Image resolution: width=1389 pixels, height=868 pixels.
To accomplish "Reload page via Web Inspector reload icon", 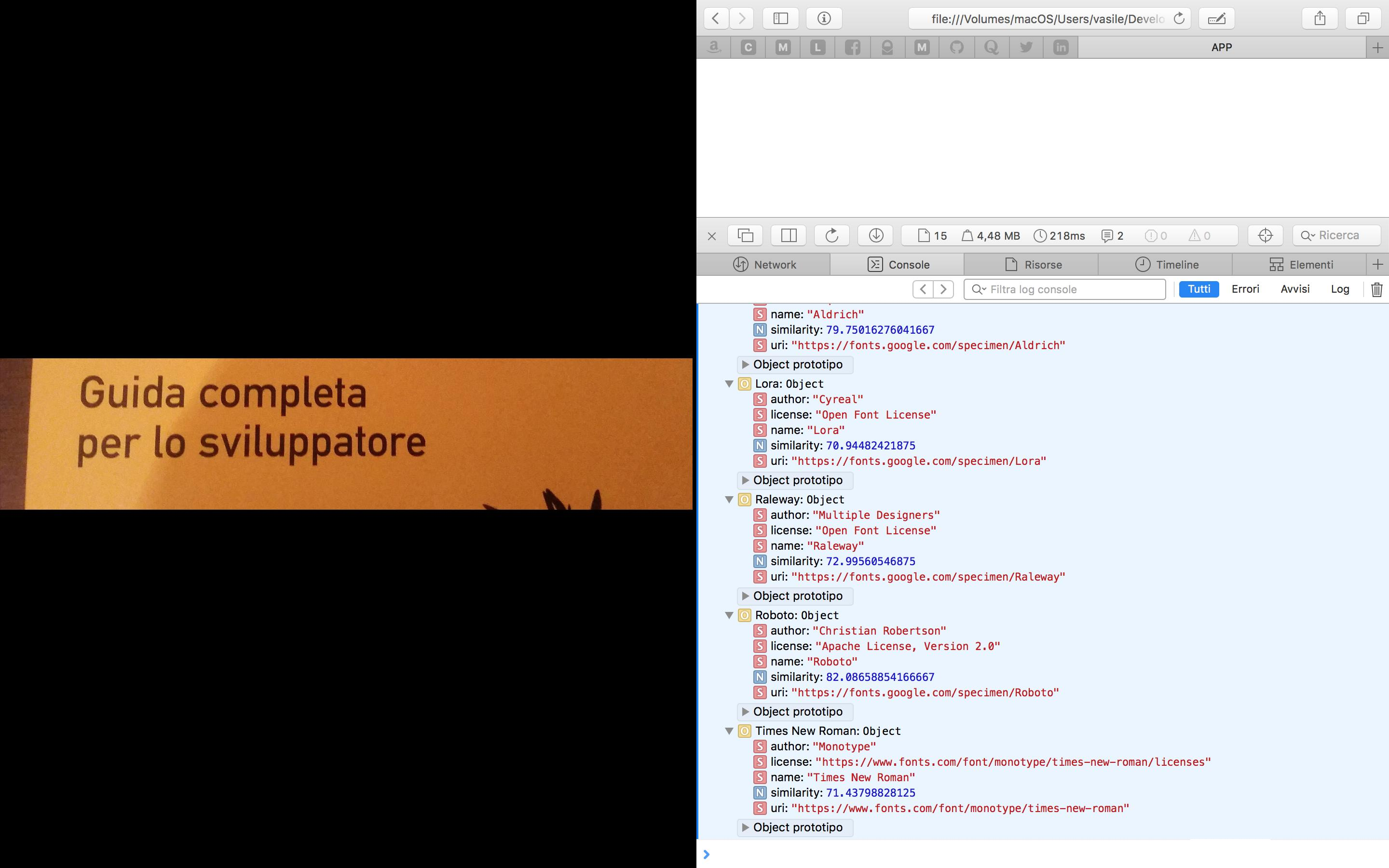I will (x=831, y=235).
